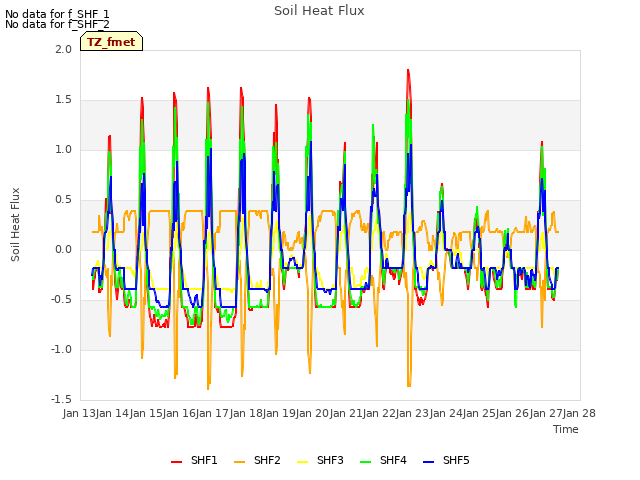The image size is (640, 480).
Task: Click the 2.0 y-axis tick label
Action: point(63,49)
